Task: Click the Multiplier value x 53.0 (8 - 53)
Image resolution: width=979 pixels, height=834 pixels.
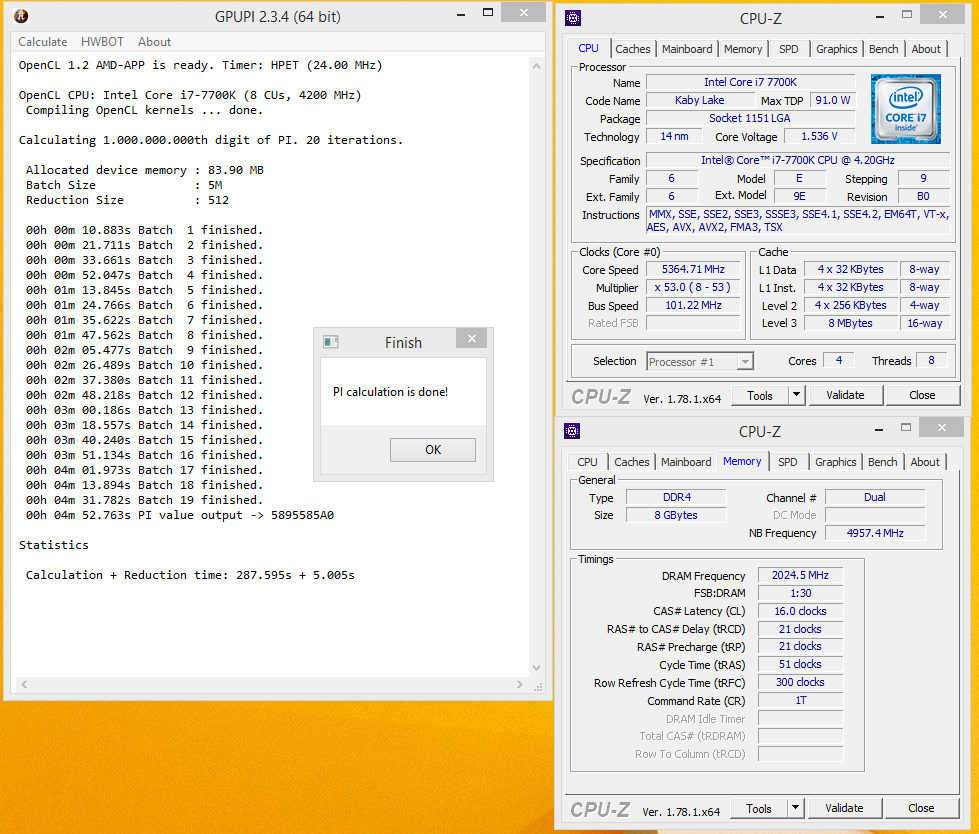Action: pos(693,288)
